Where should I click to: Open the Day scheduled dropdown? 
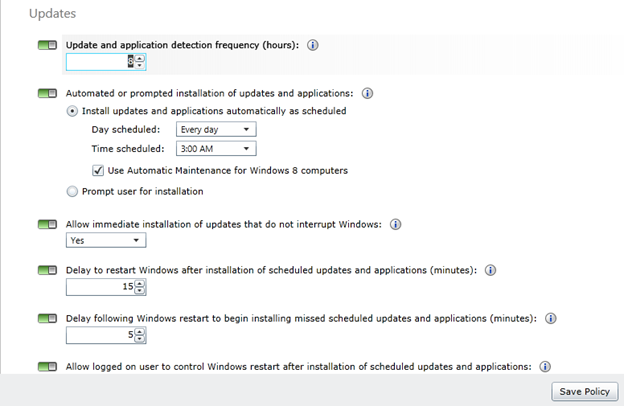point(216,129)
